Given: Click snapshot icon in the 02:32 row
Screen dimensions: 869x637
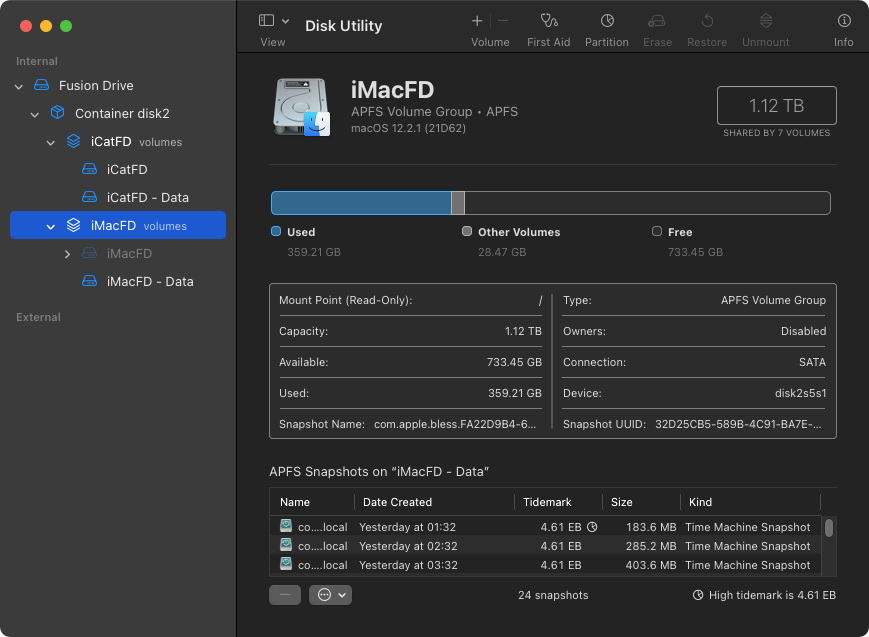Looking at the screenshot, I should 286,544.
